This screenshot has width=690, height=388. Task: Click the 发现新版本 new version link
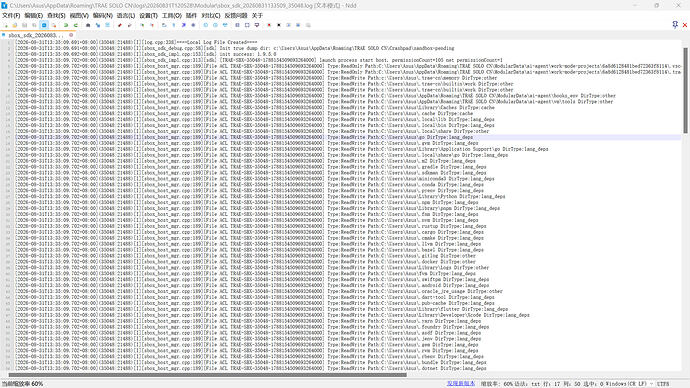click(x=461, y=384)
